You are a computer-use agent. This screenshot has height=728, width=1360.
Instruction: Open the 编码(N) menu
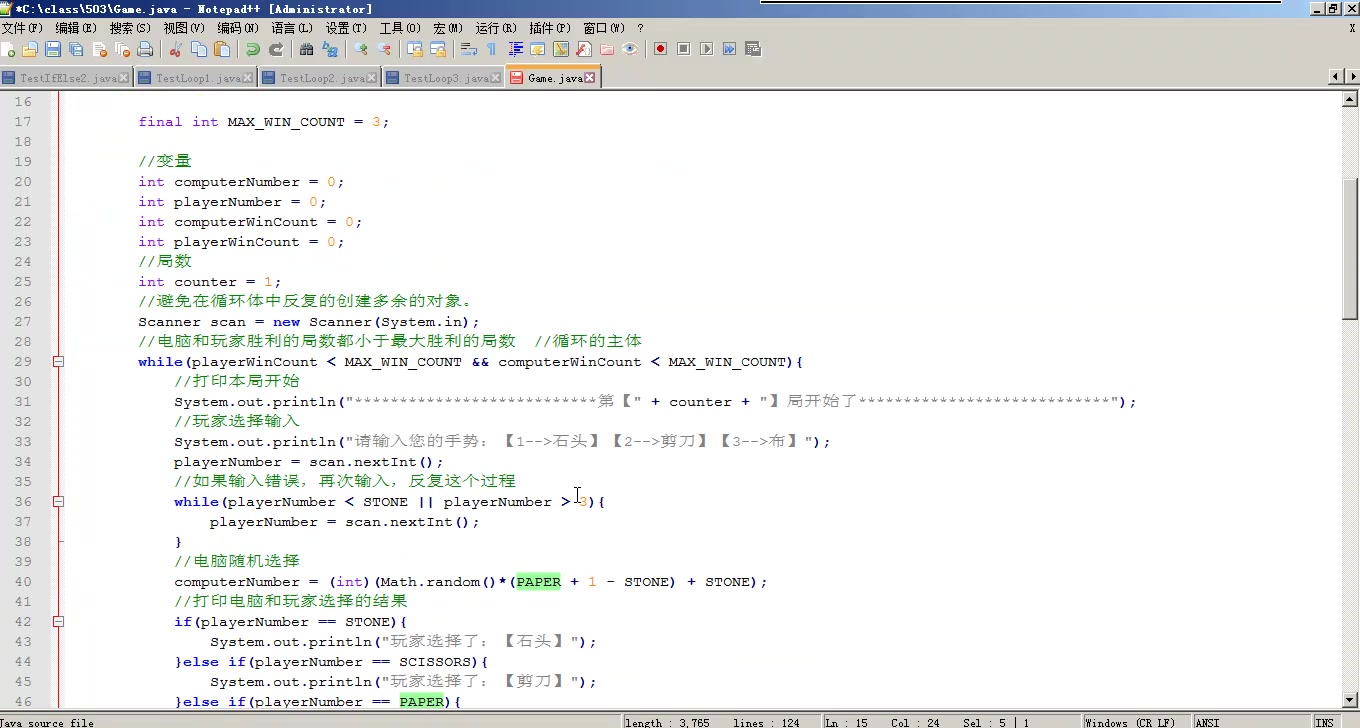238,28
